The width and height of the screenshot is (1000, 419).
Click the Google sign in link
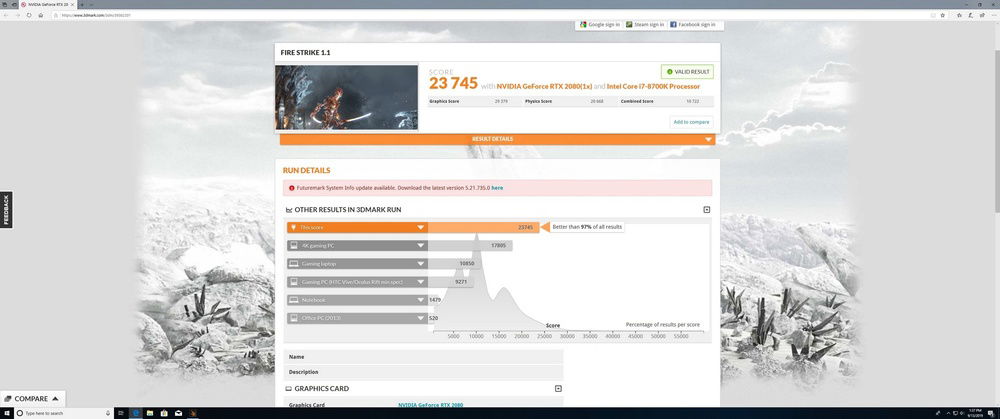point(600,24)
